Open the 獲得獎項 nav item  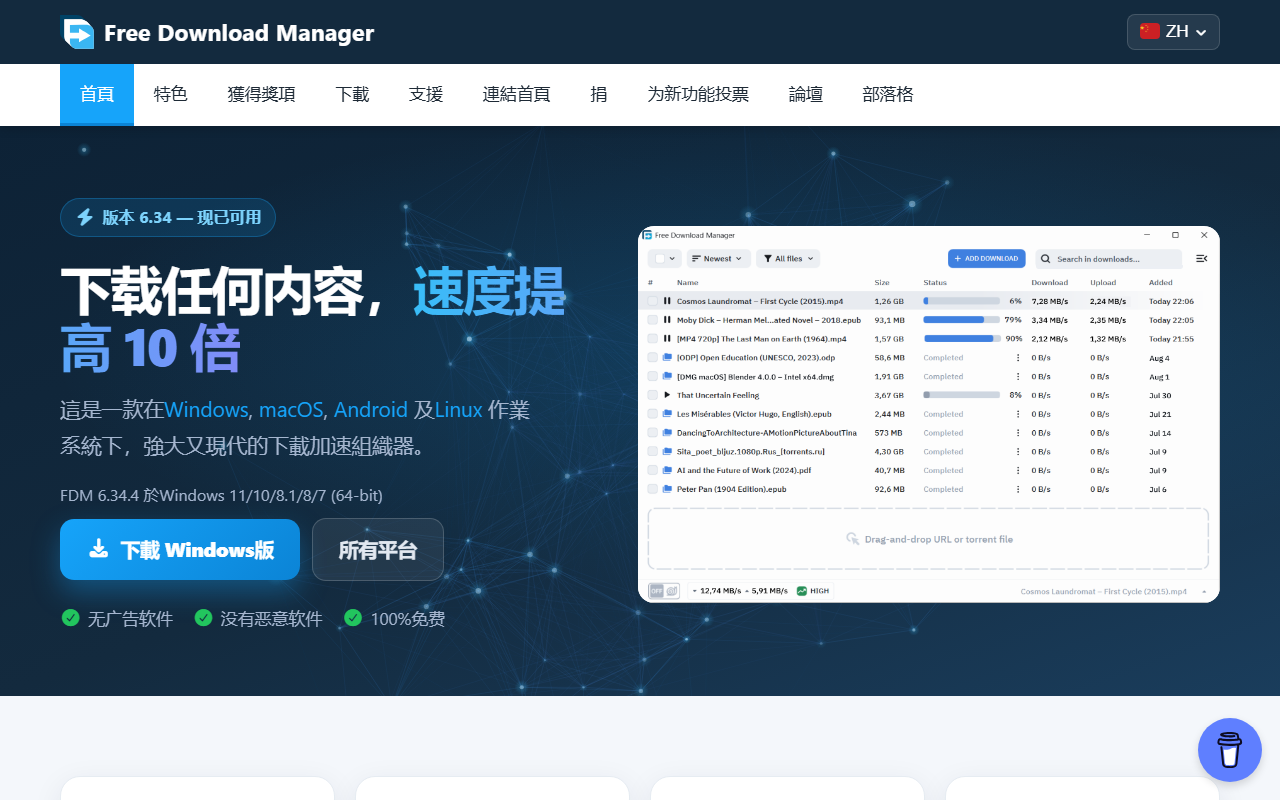click(261, 95)
